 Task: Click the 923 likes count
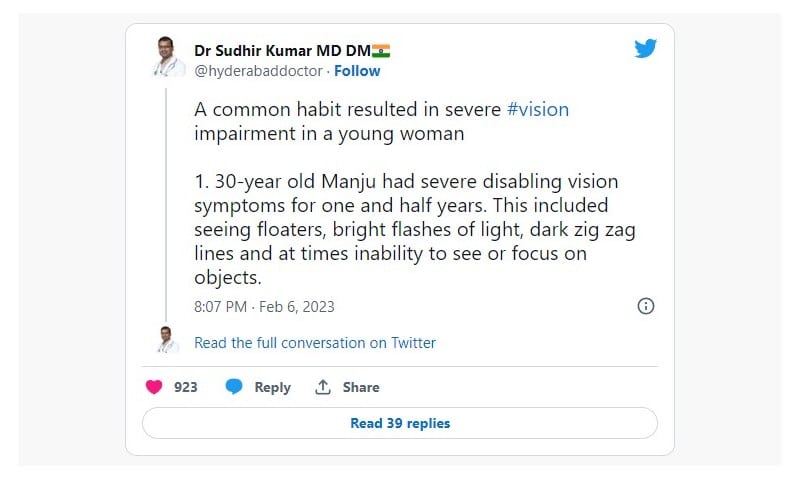(186, 387)
